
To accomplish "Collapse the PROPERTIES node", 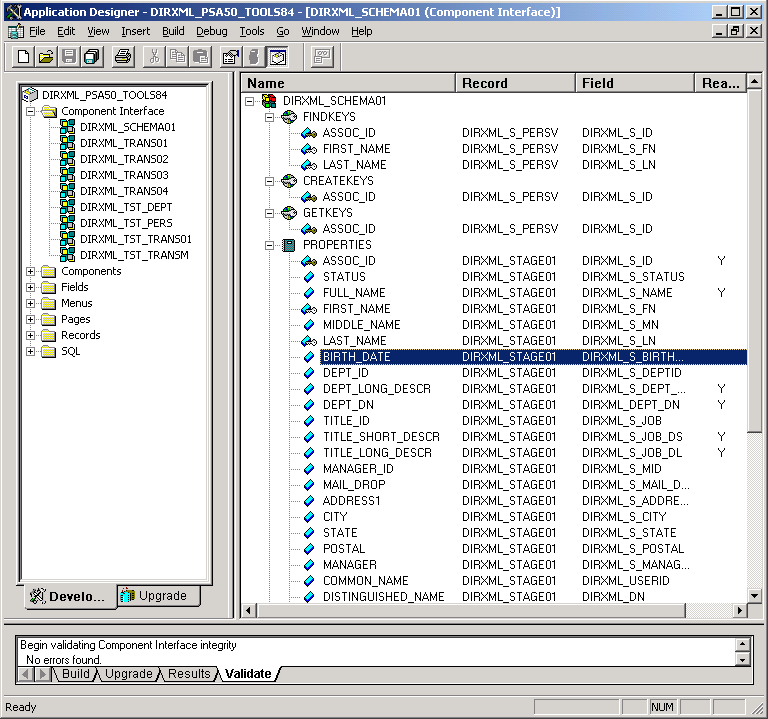I will click(270, 245).
